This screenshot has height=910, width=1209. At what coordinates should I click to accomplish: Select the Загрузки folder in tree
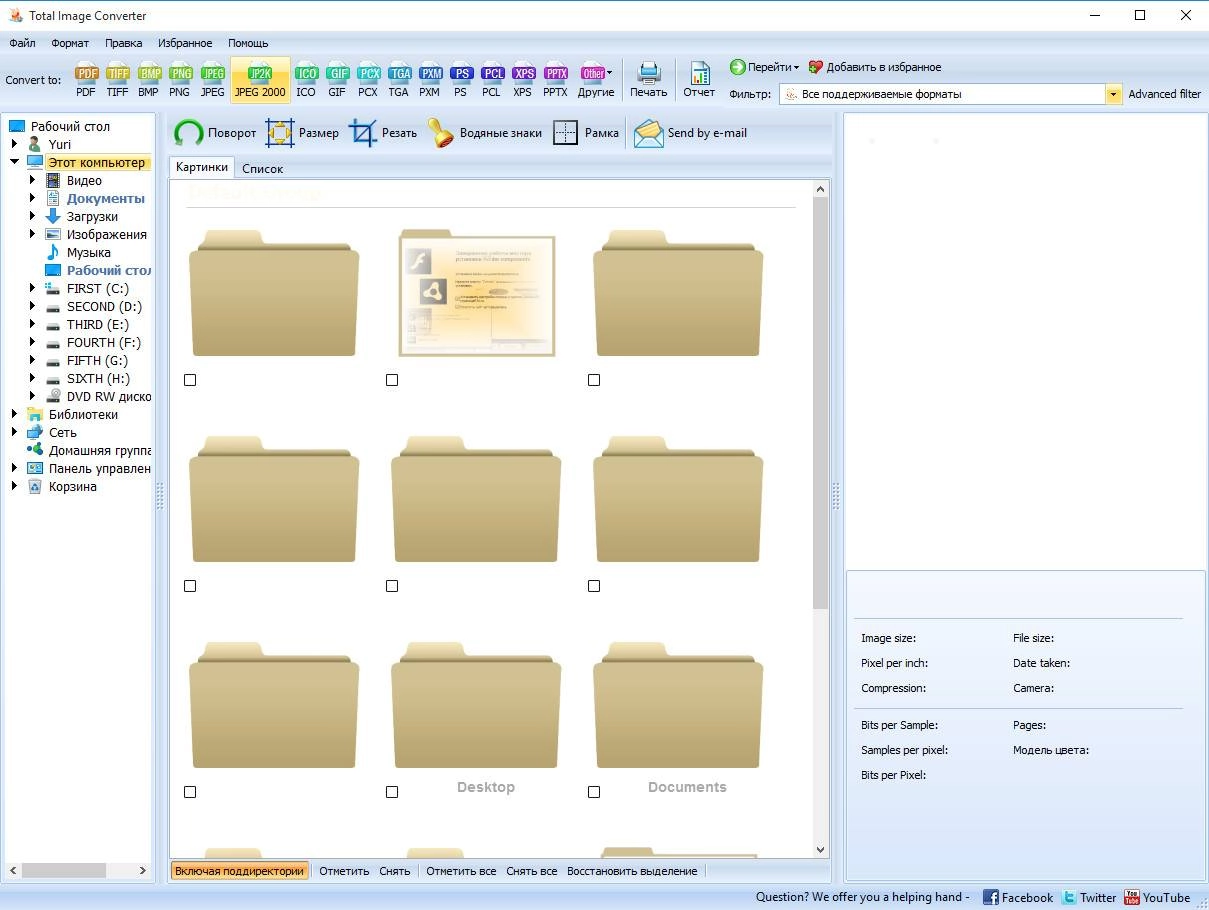coord(92,217)
